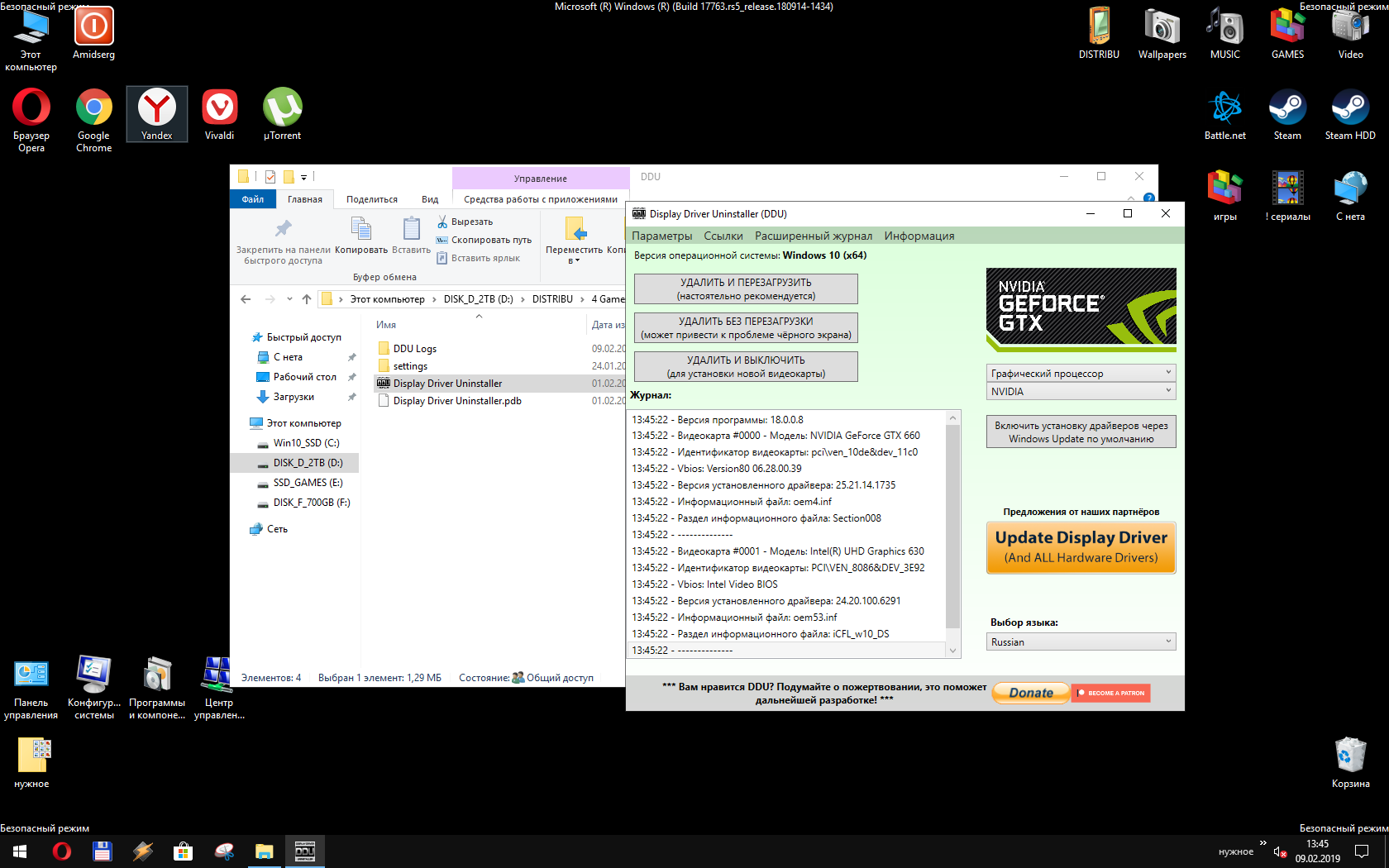Open the Информация menu in DDU
Viewport: 1389px width, 868px height.
[919, 236]
